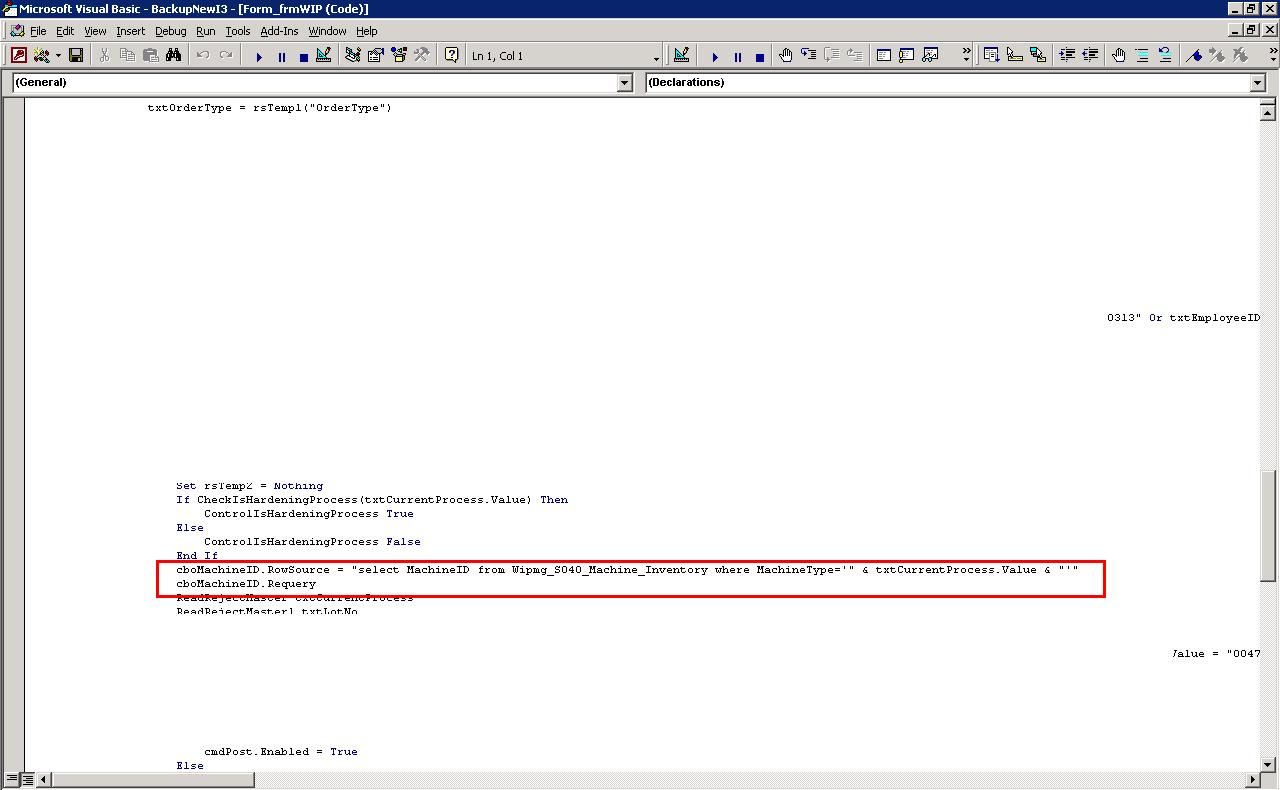Click the Ln 1, Col 1 position indicator

[497, 56]
